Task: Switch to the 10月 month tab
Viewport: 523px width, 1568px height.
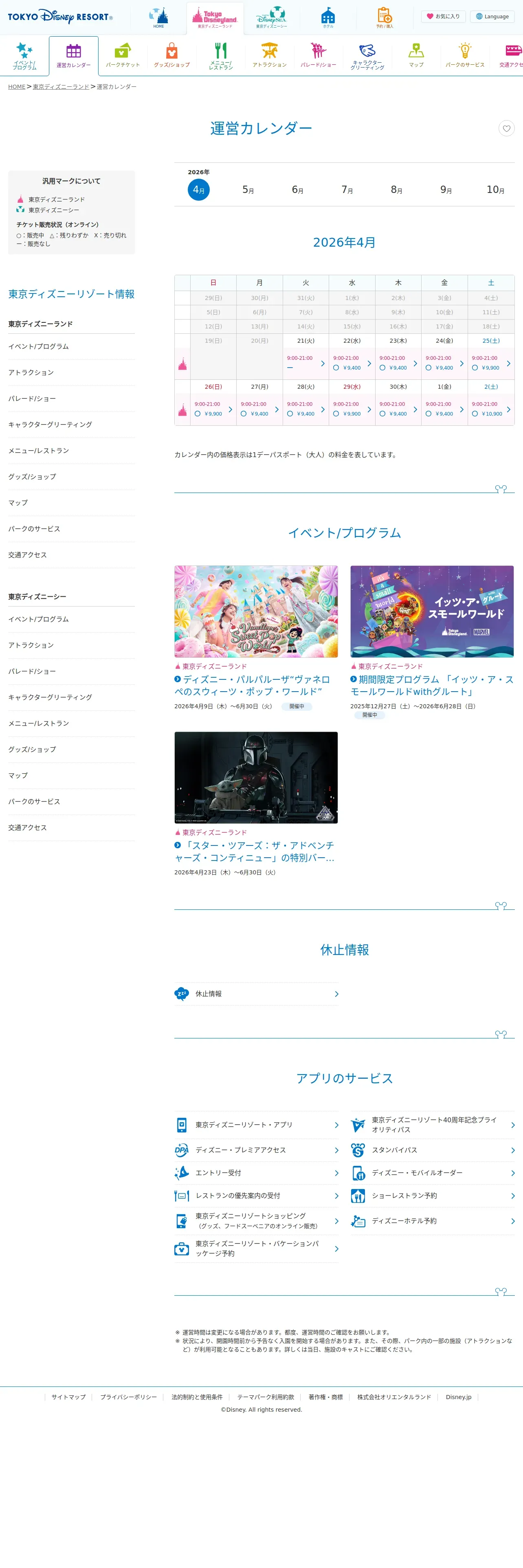Action: pos(496,189)
